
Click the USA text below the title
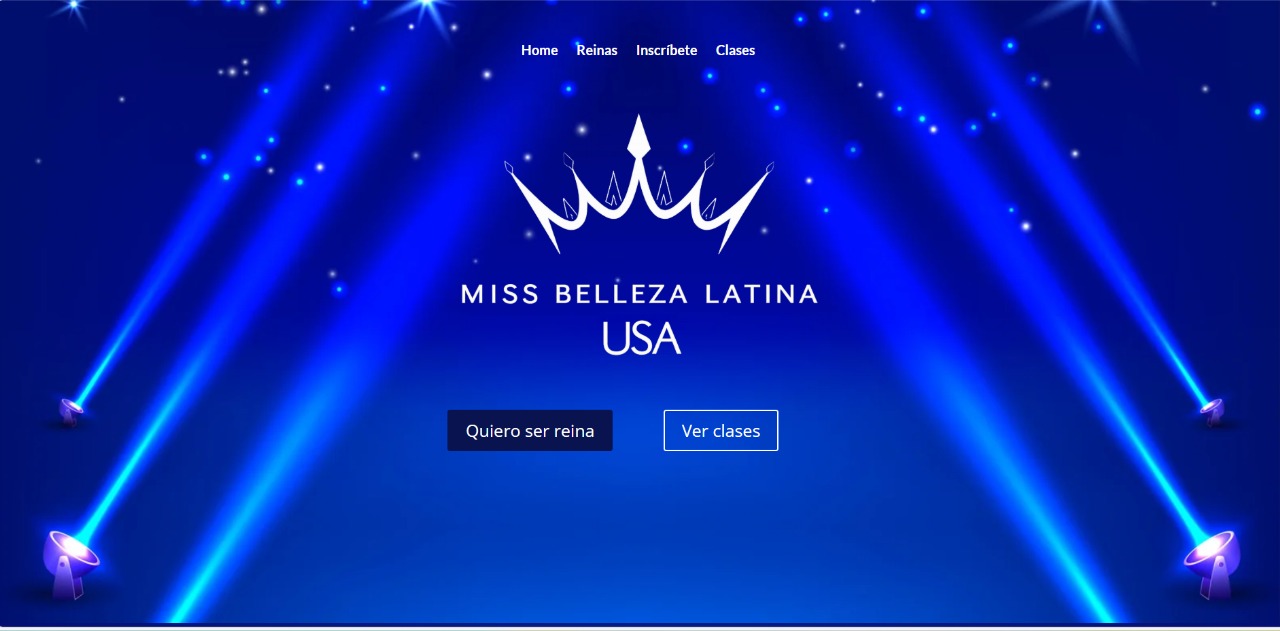[641, 338]
